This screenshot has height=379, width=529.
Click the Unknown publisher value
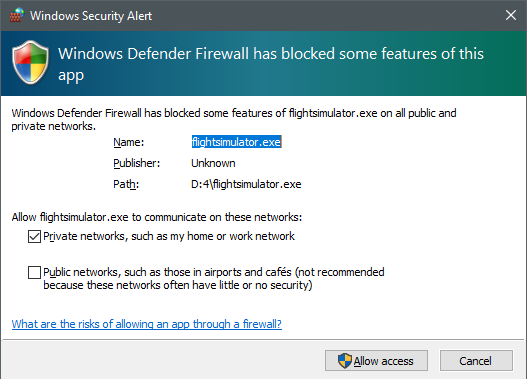[213, 163]
